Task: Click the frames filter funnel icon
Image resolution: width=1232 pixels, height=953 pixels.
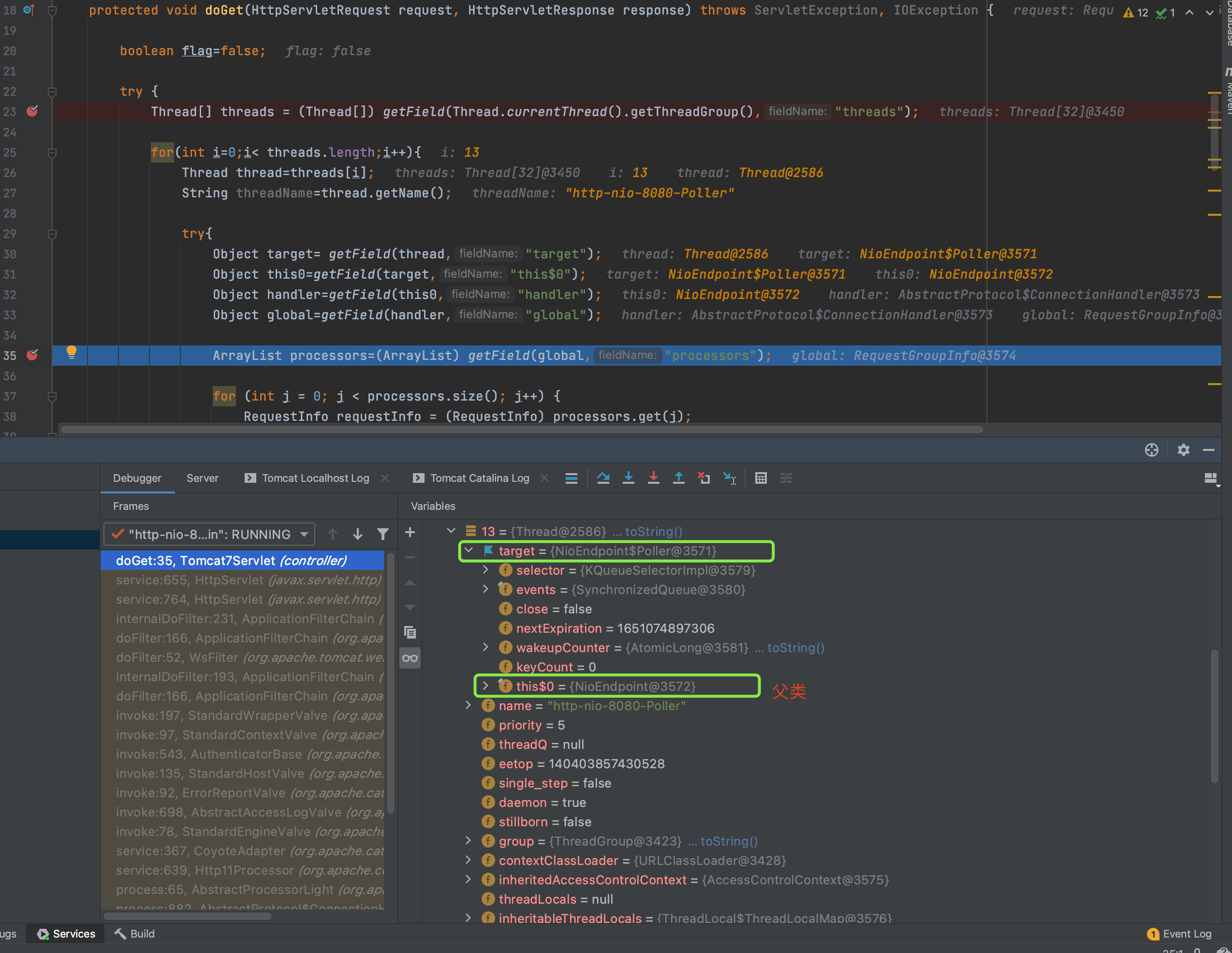Action: click(383, 534)
